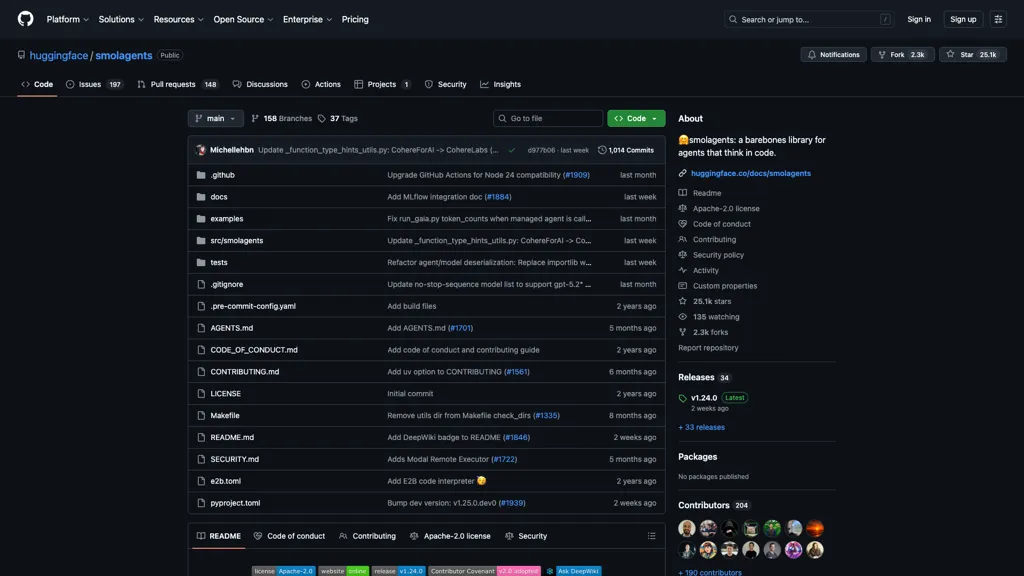Screen dimensions: 1024x576
Task: Click the first contributor avatar
Action: point(686,528)
